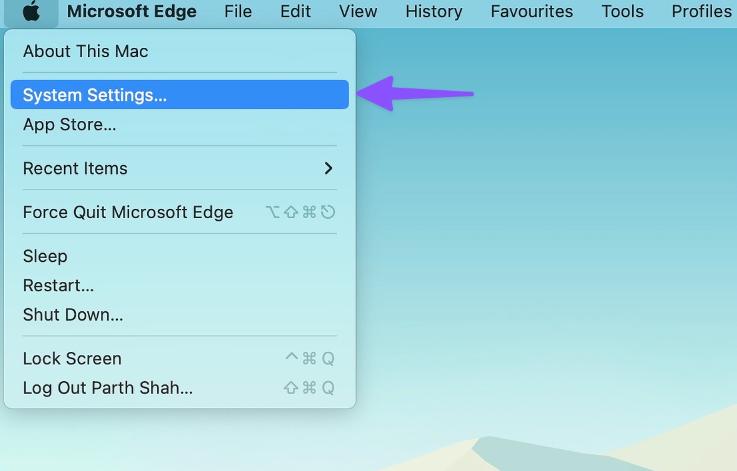Open the Microsoft Edge app menu
The height and width of the screenshot is (471, 737).
click(132, 11)
